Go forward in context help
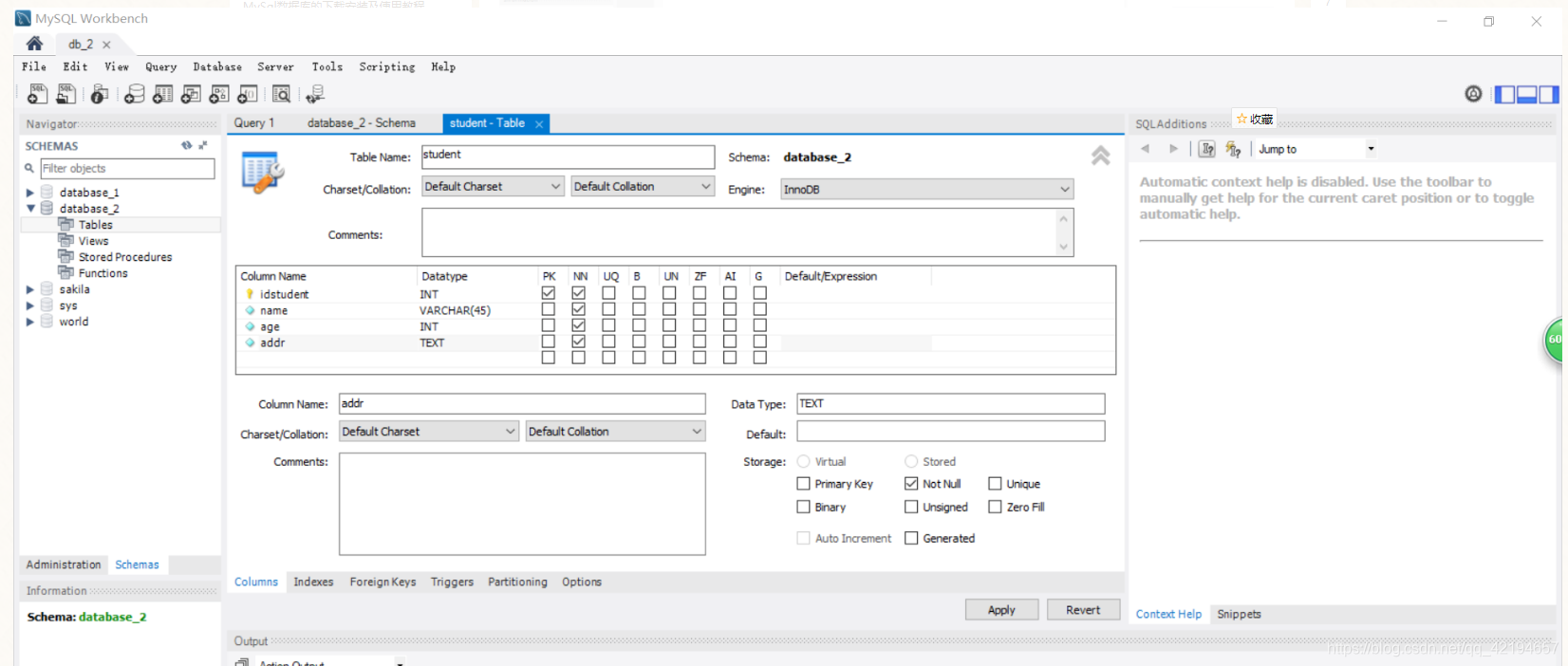This screenshot has width=1568, height=666. (1174, 149)
